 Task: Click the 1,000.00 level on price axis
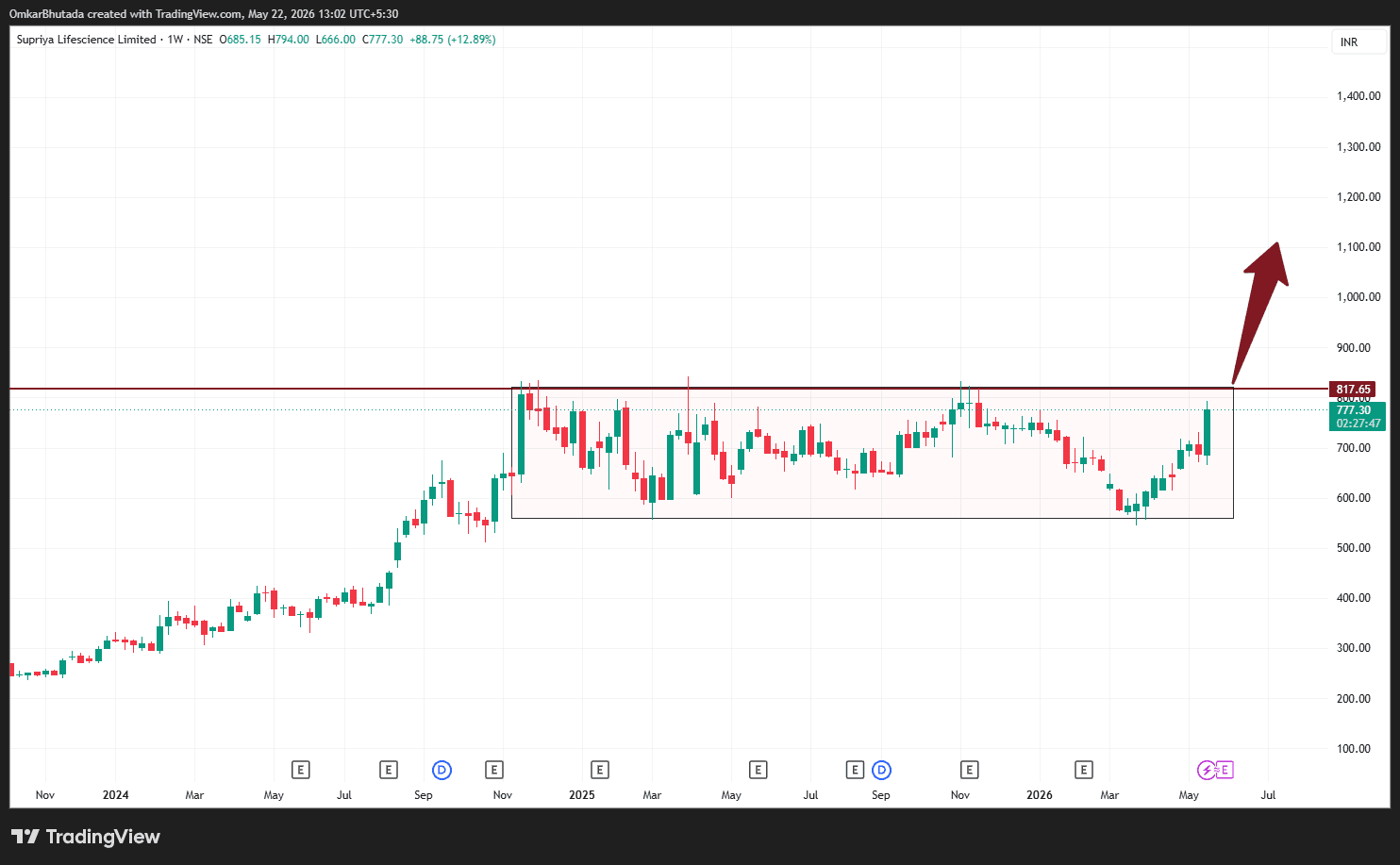pyautogui.click(x=1358, y=297)
